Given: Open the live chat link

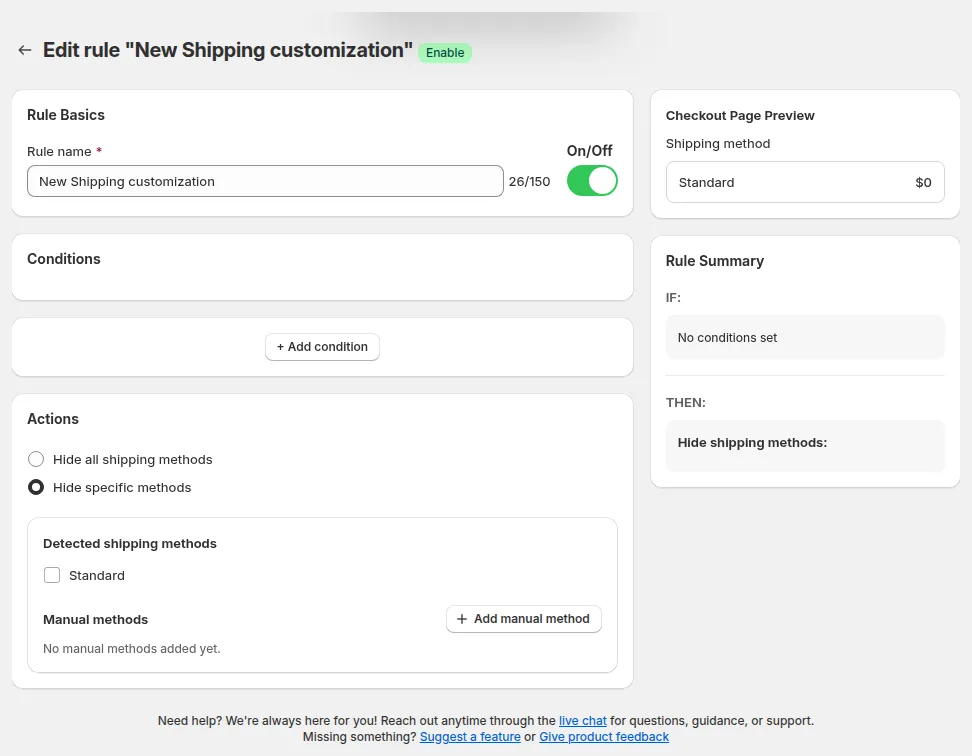Looking at the screenshot, I should click(583, 721).
